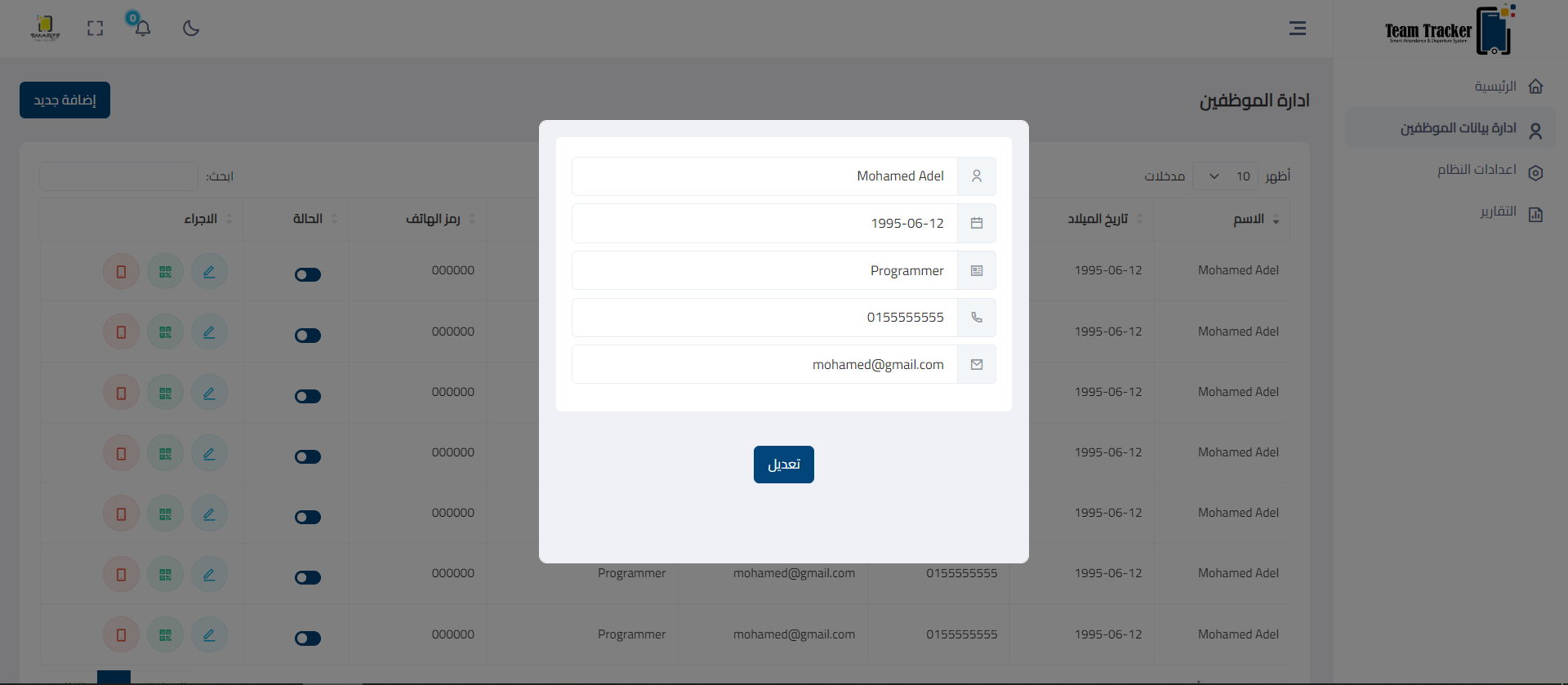Edit the third employee row with the pencil icon
Viewport: 1568px width, 685px height.
pyautogui.click(x=209, y=393)
